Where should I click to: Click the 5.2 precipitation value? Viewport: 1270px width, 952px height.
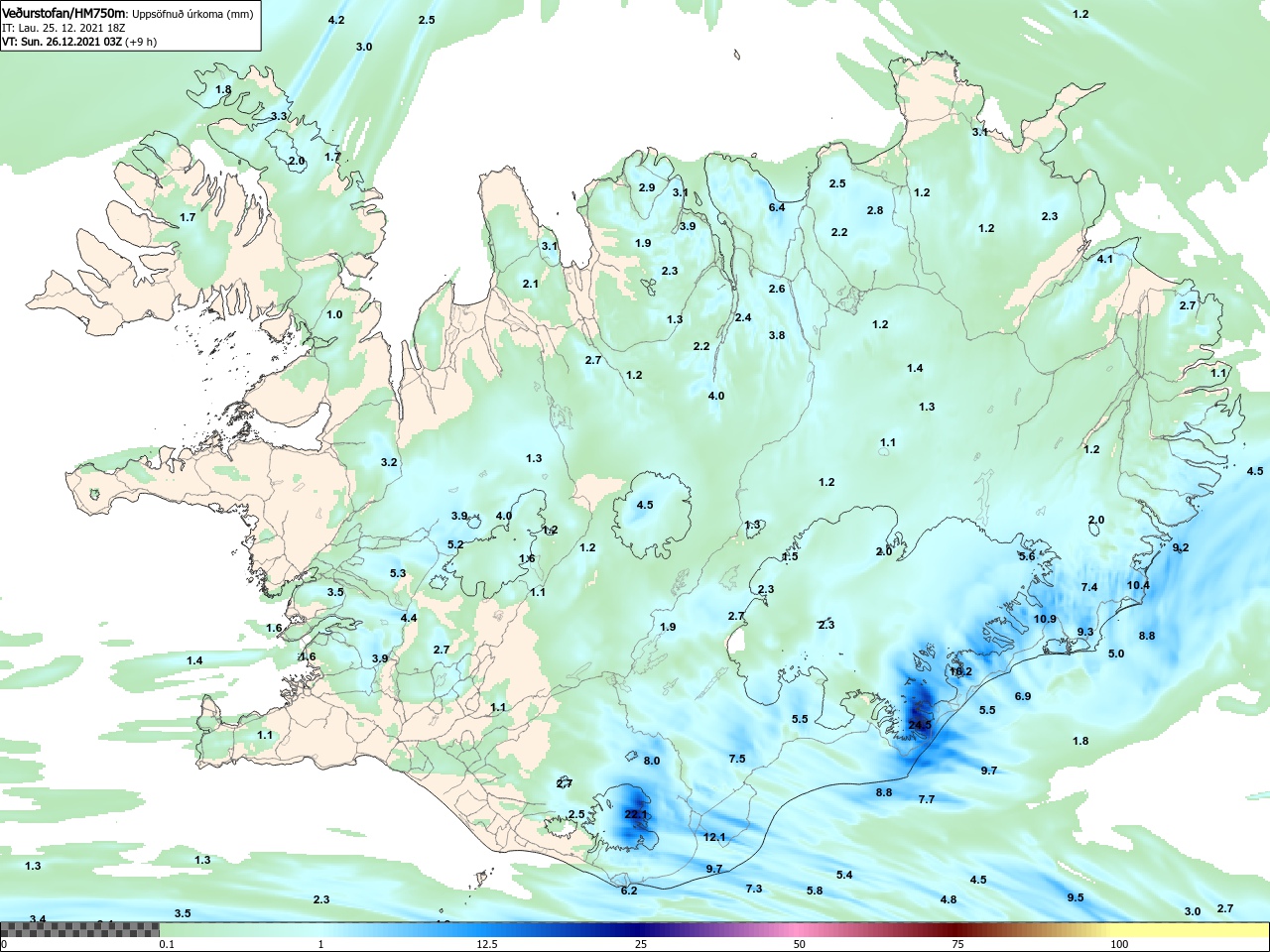point(455,544)
